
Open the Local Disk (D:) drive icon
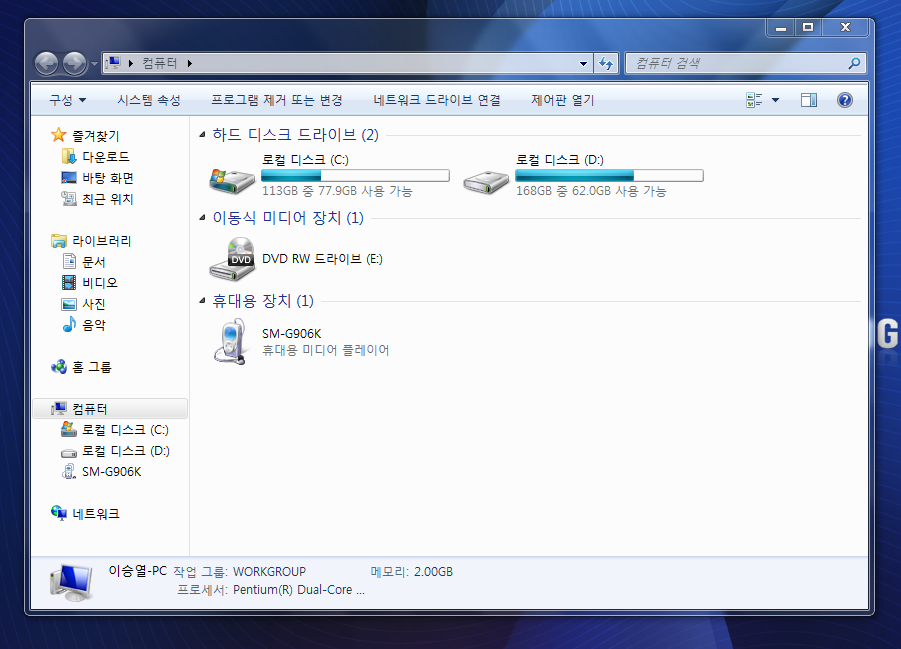tap(486, 176)
